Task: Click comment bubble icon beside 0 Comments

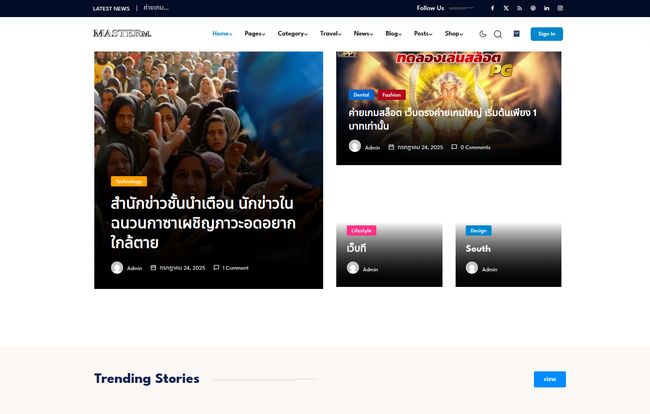Action: (454, 147)
